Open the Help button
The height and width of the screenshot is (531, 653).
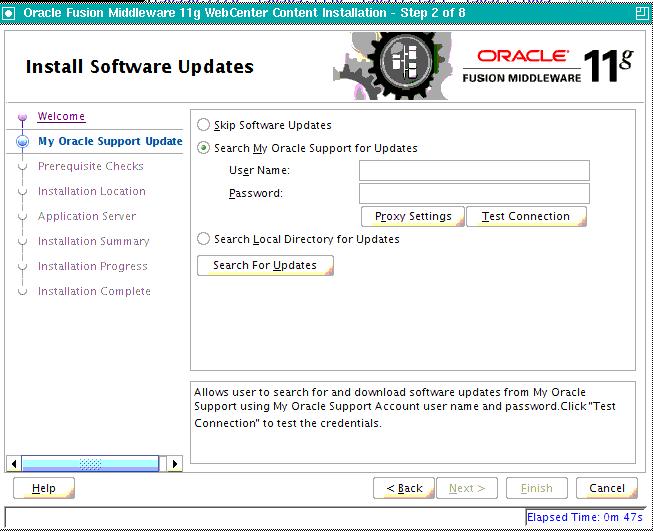click(44, 488)
